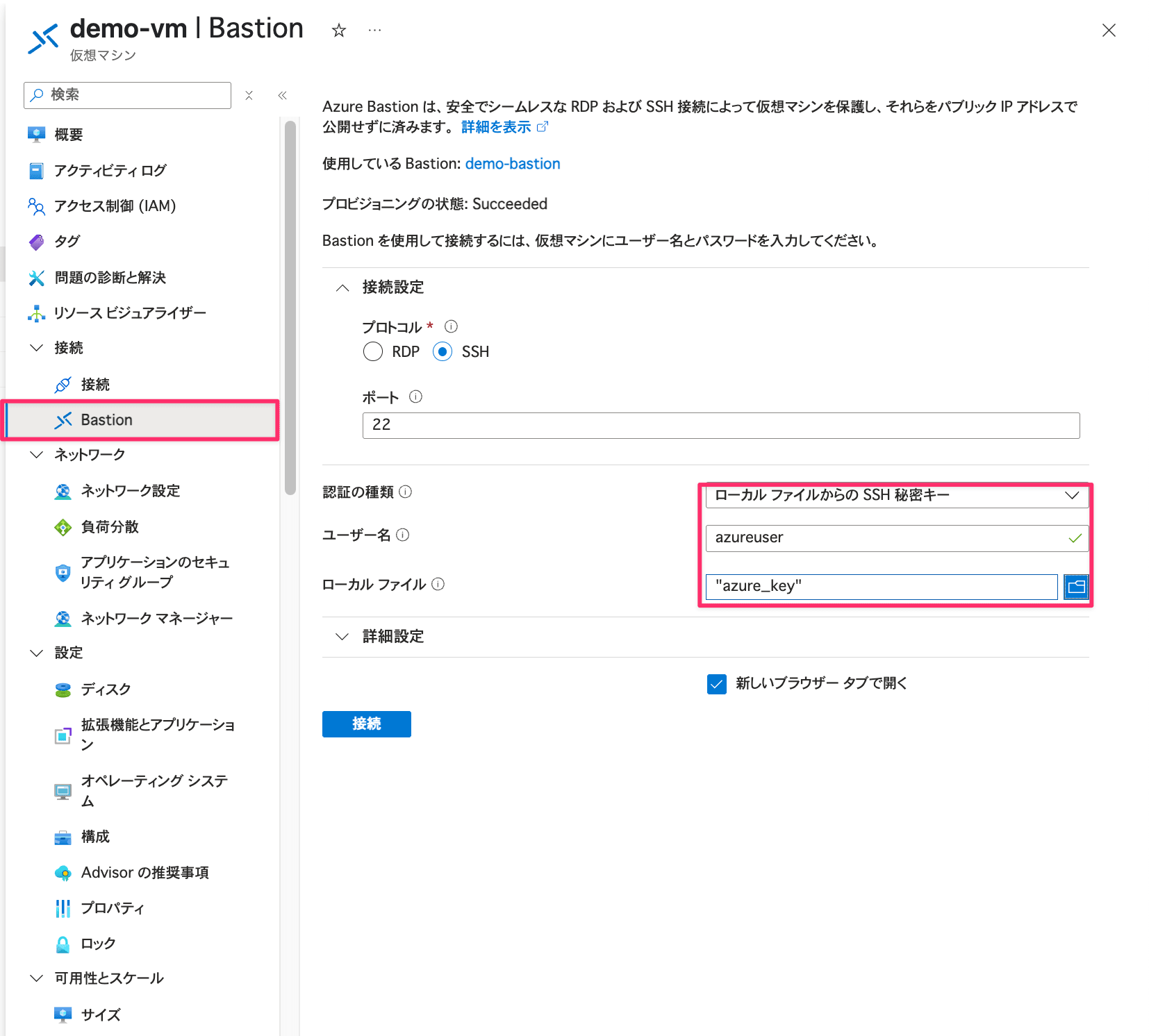The height and width of the screenshot is (1036, 1149).
Task: Open the ellipsis more-options menu
Action: 374,30
